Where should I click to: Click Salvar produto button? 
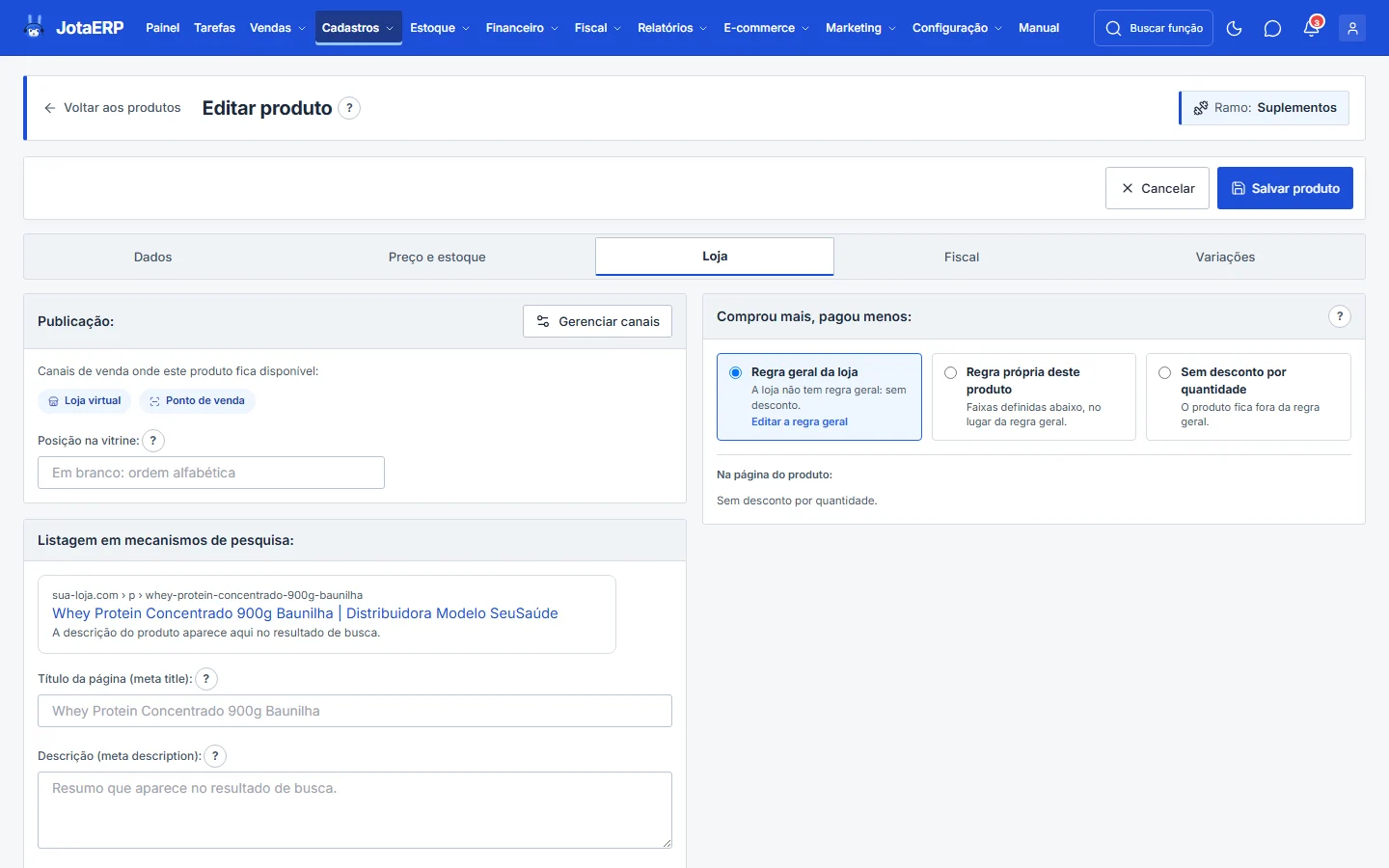1285,188
